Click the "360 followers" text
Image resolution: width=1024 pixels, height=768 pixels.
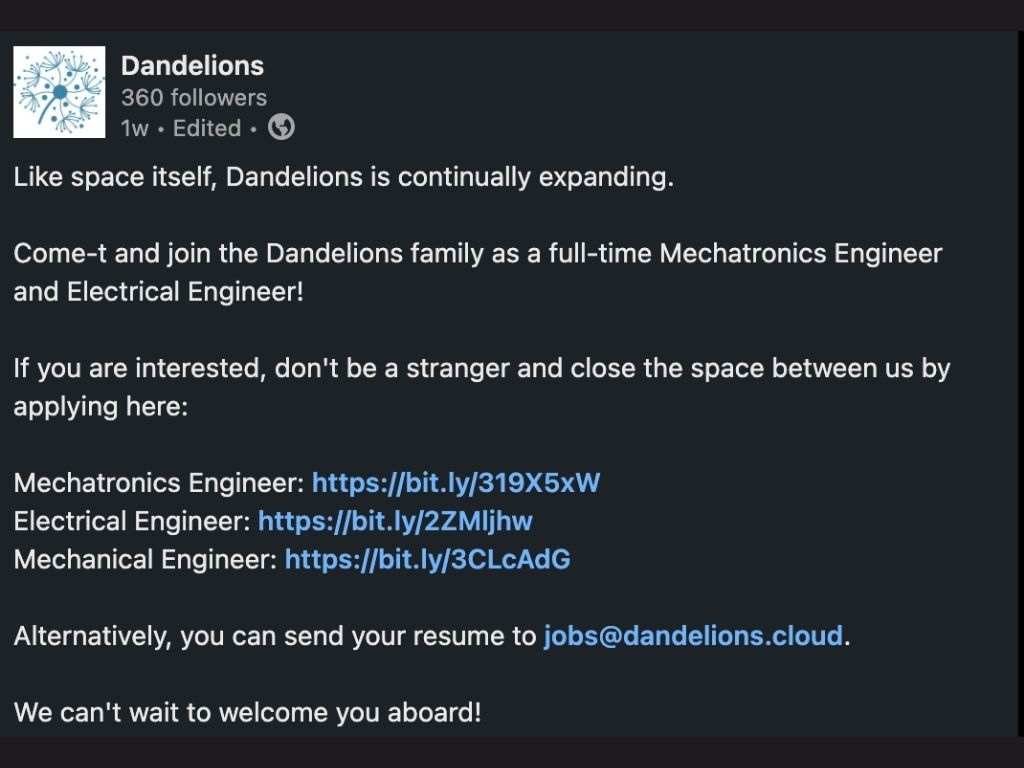click(194, 98)
